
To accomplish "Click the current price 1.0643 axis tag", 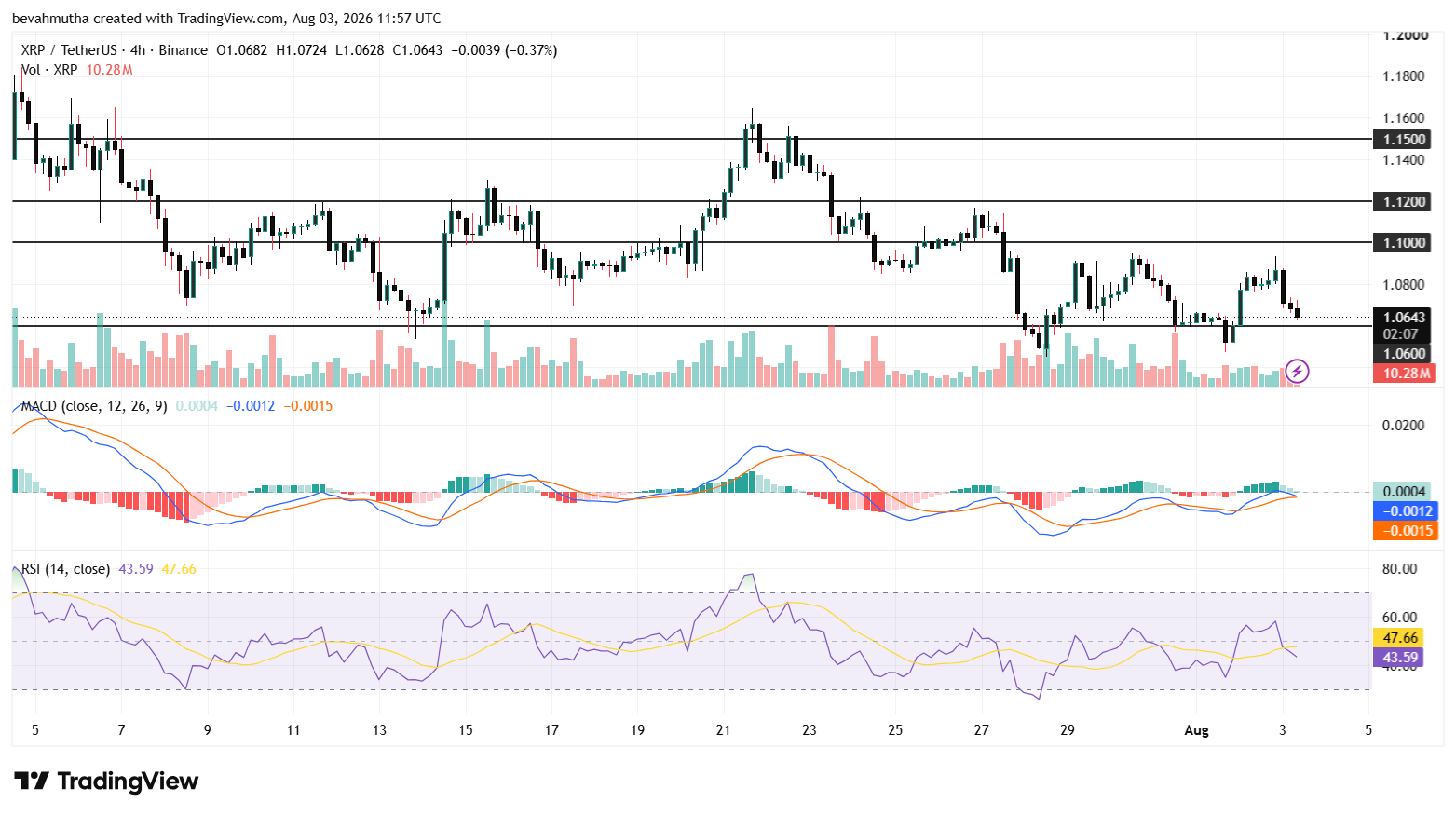I will [1404, 318].
